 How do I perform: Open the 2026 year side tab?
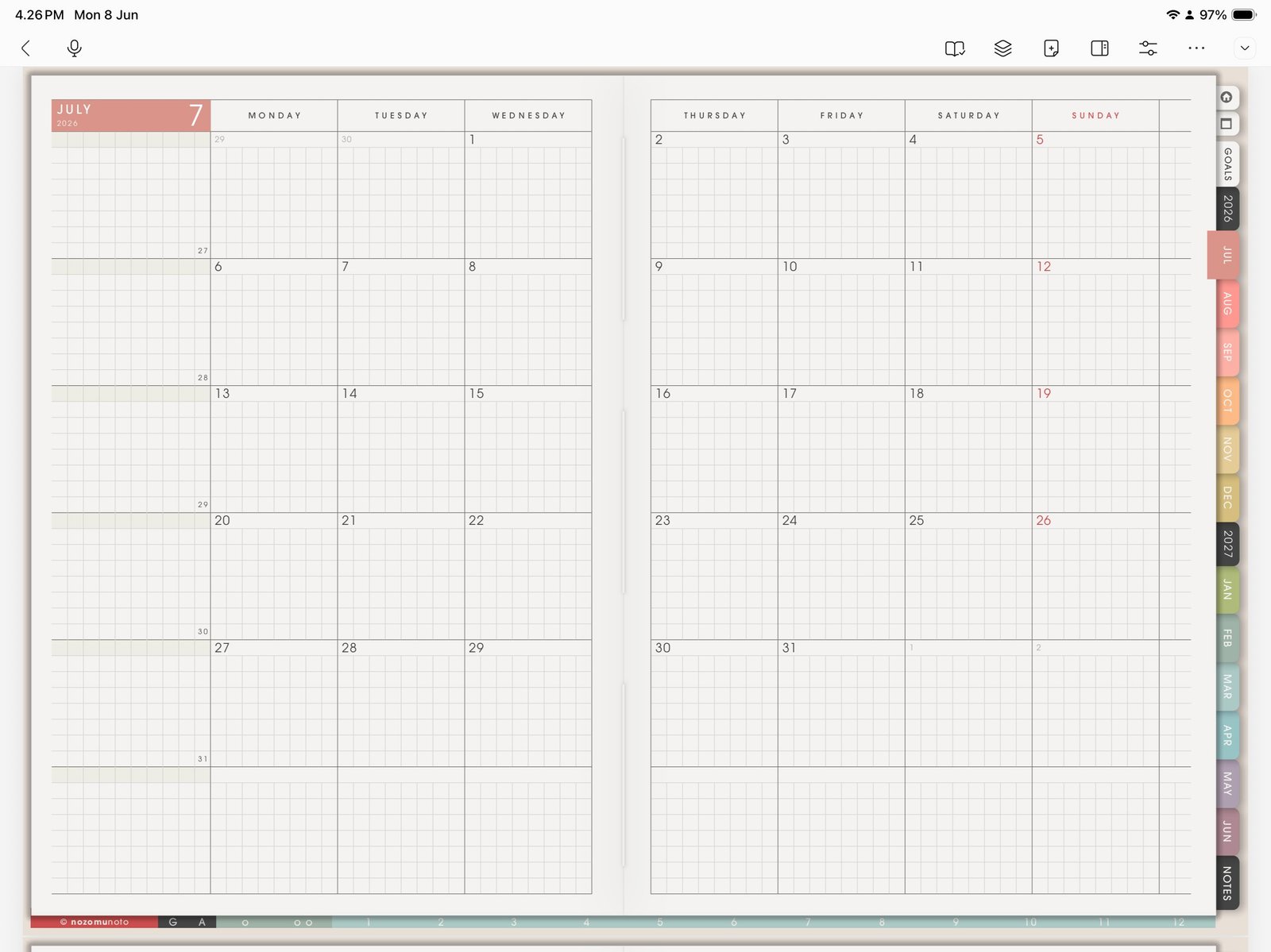coord(1228,209)
